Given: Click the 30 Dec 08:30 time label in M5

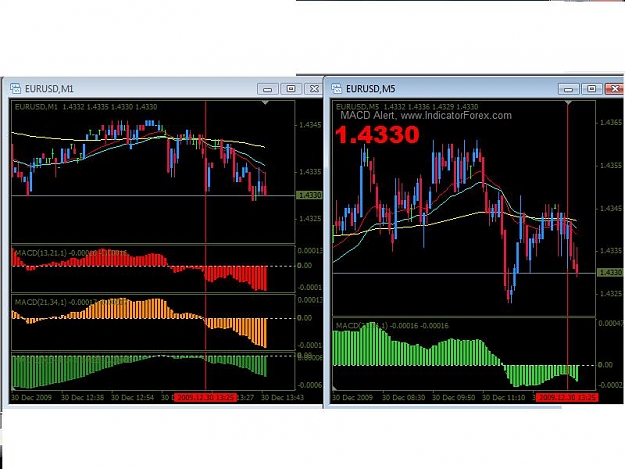Looking at the screenshot, I should (x=403, y=397).
